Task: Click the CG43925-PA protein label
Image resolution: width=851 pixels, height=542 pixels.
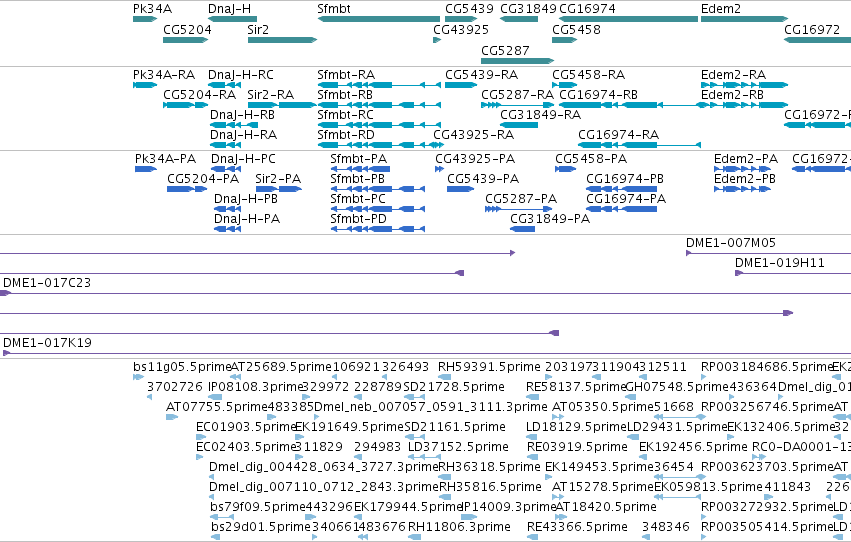Action: (x=475, y=159)
